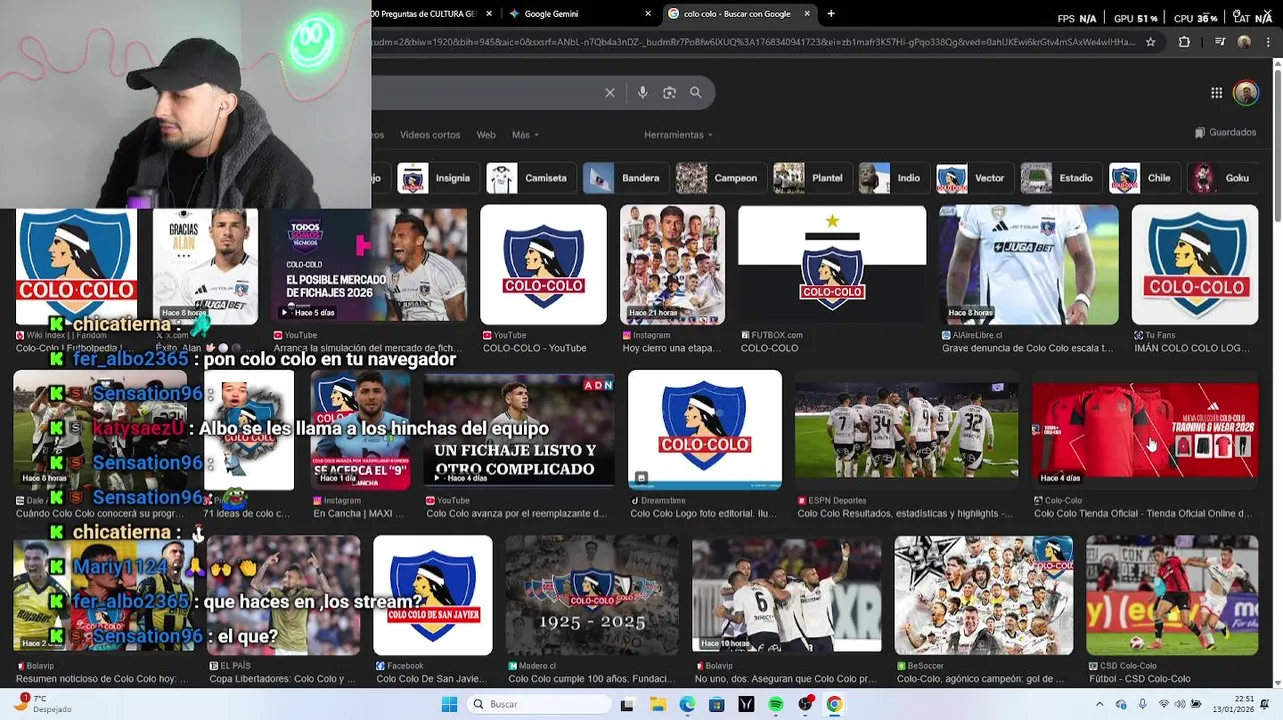Open the Colo-Colo Tienda Oficial red training wear image
The width and height of the screenshot is (1283, 720).
coord(1145,430)
